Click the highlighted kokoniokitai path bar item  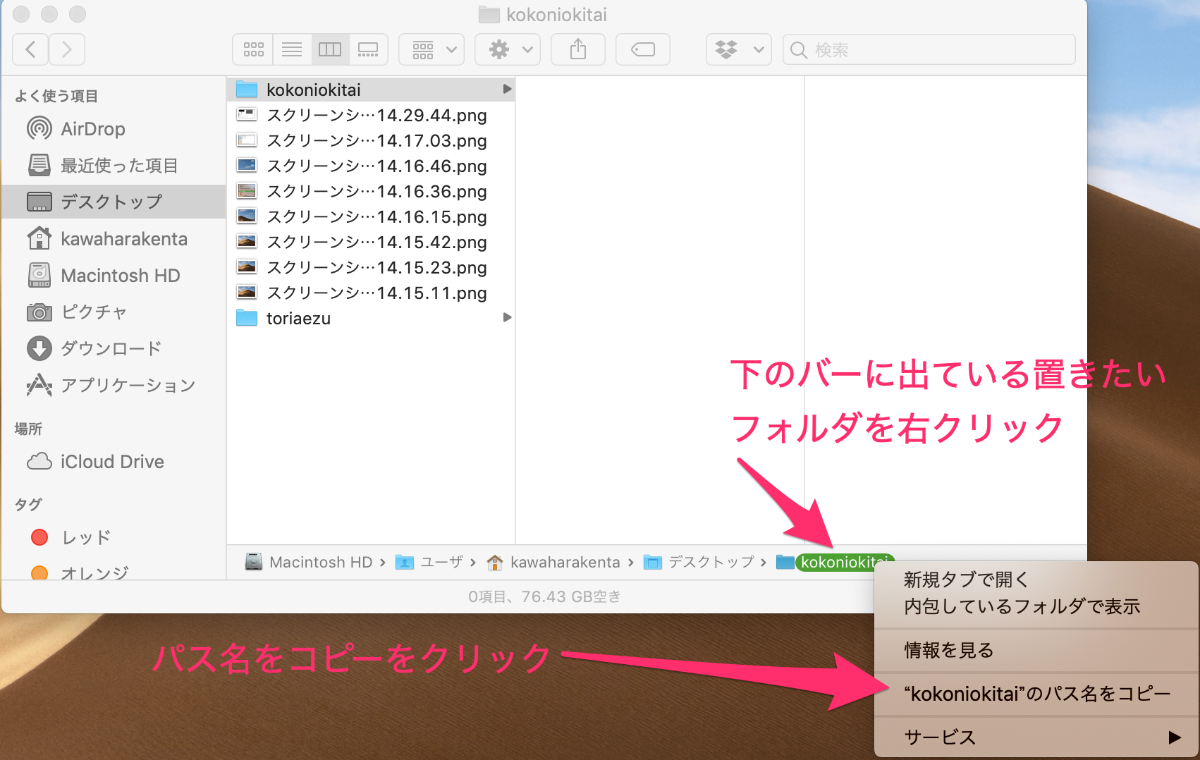(x=835, y=562)
